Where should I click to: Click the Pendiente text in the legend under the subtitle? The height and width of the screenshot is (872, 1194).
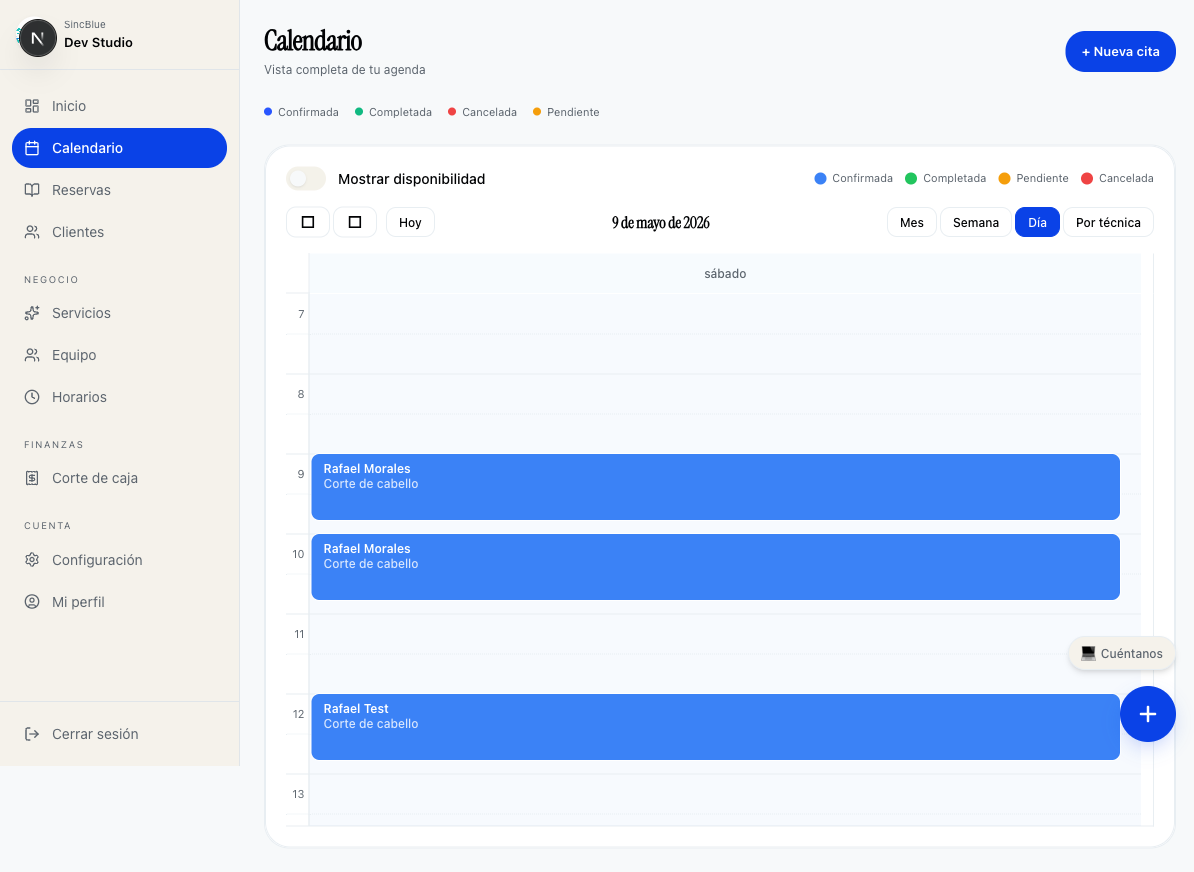(573, 112)
